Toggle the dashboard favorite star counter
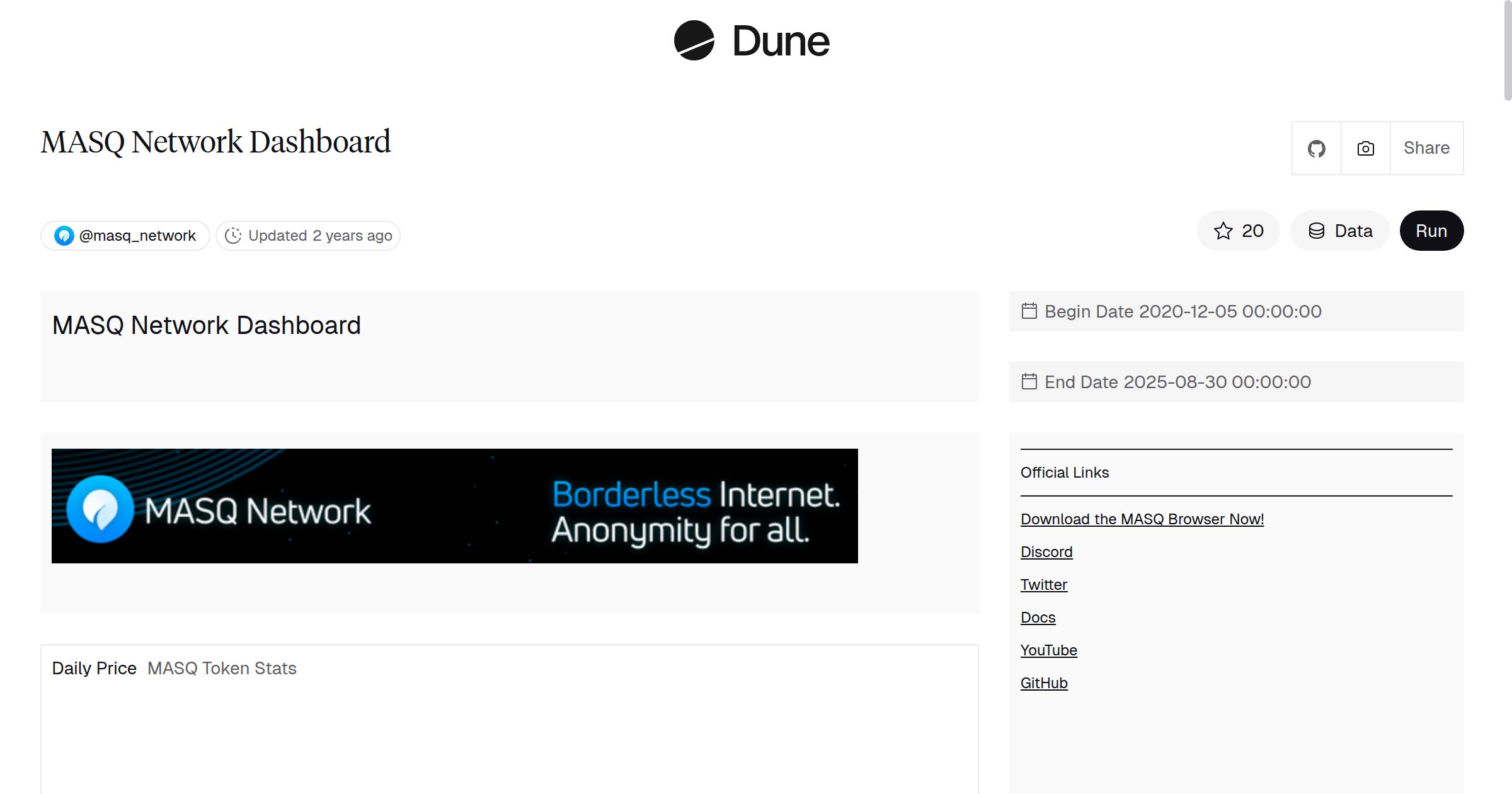This screenshot has height=794, width=1512. 1238,231
